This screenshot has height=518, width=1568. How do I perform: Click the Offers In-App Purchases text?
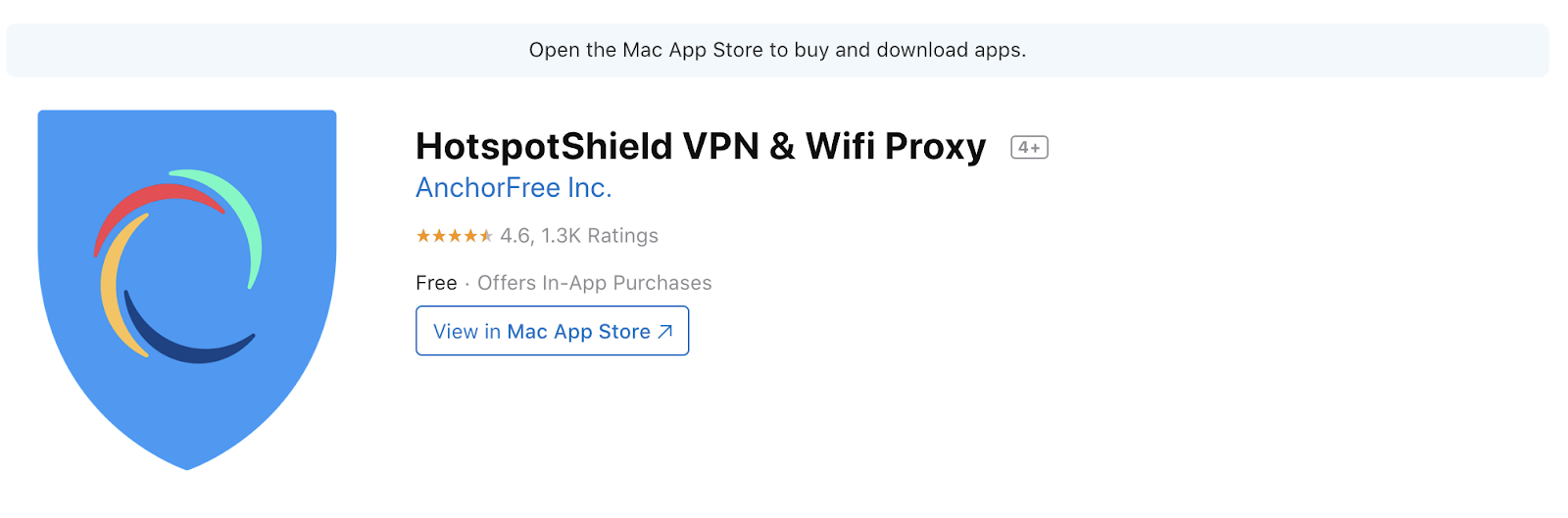point(594,283)
